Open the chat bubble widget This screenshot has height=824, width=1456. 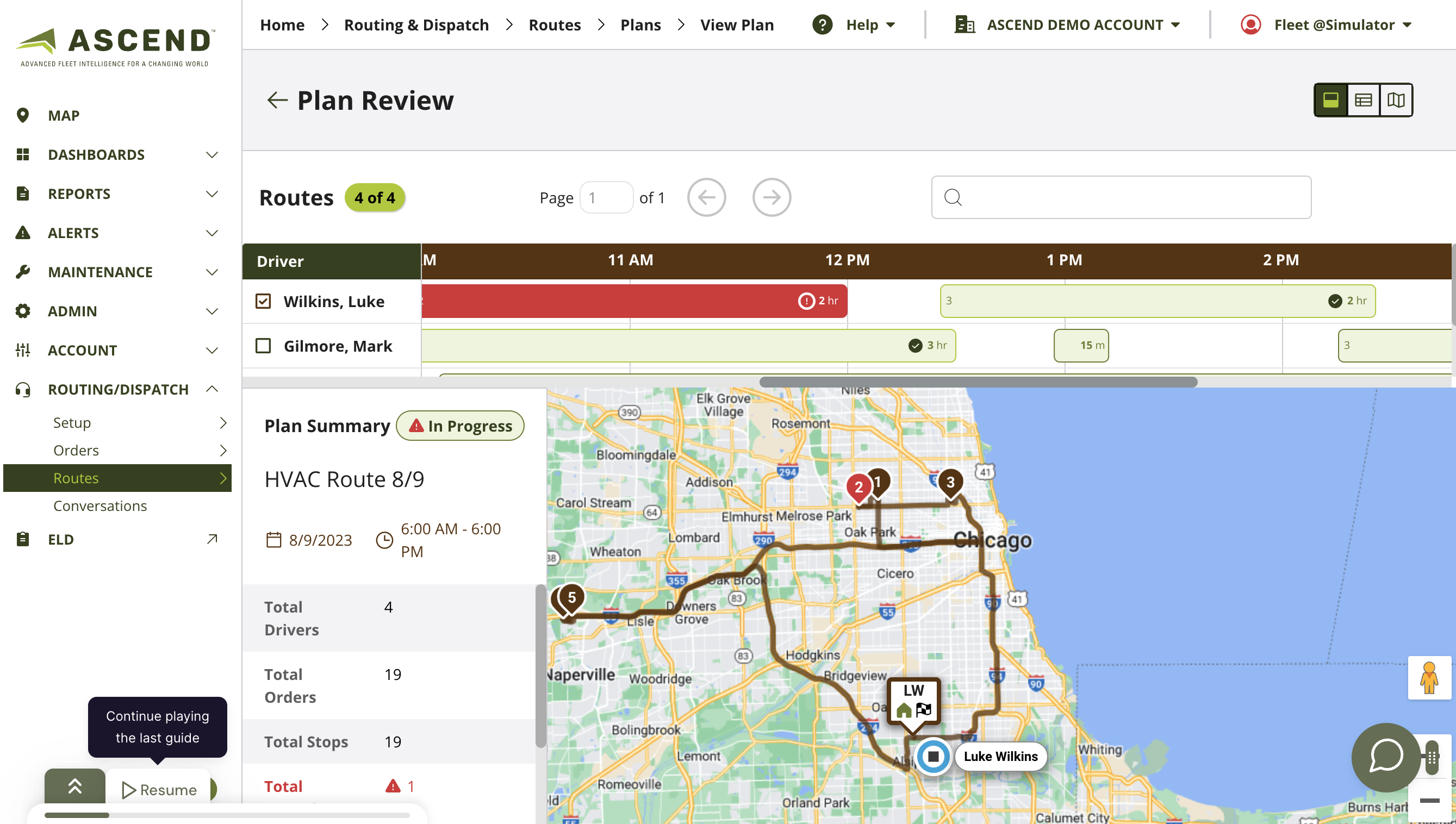pyautogui.click(x=1386, y=757)
